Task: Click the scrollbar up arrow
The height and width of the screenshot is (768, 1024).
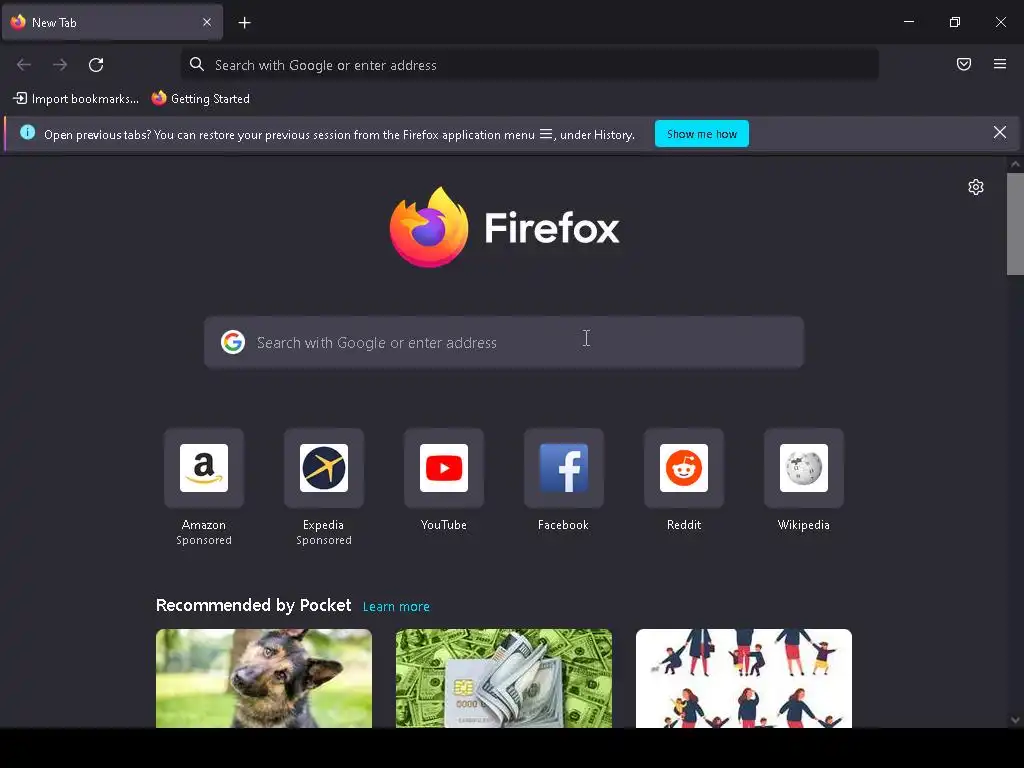Action: (x=1015, y=165)
